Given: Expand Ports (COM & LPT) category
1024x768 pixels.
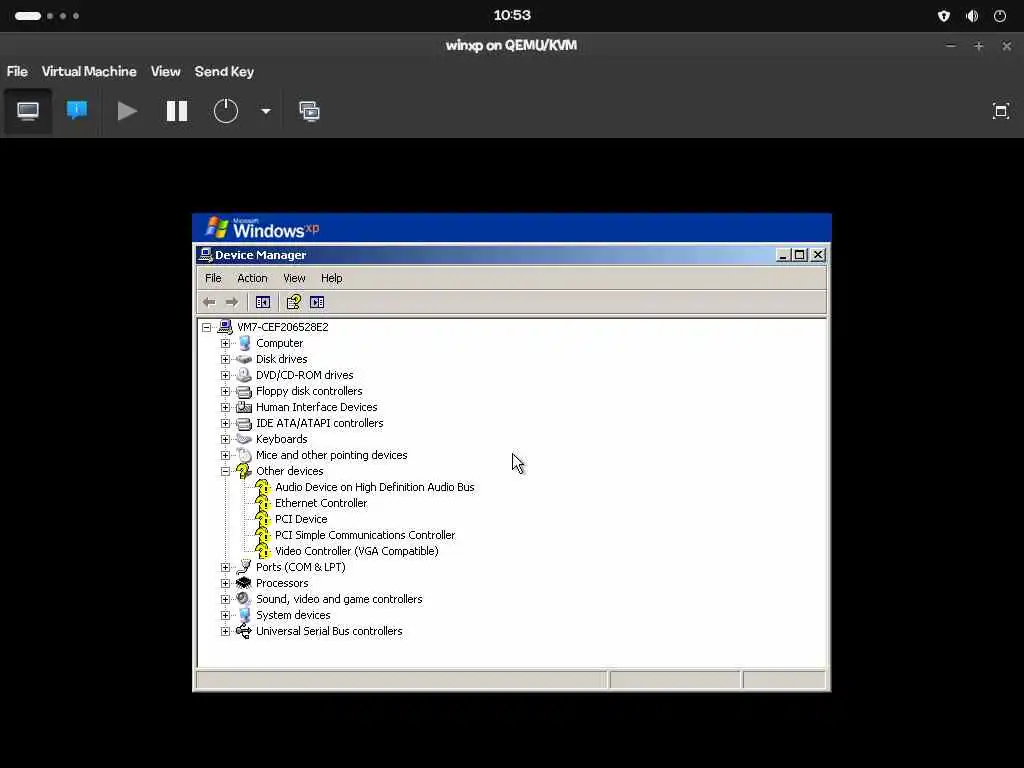Looking at the screenshot, I should click(225, 568).
